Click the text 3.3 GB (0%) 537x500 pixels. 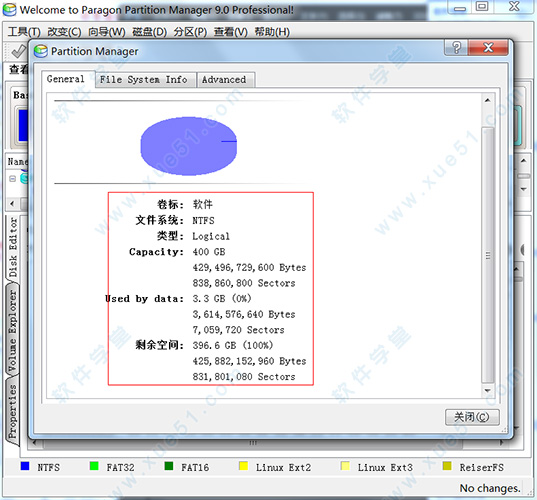222,299
